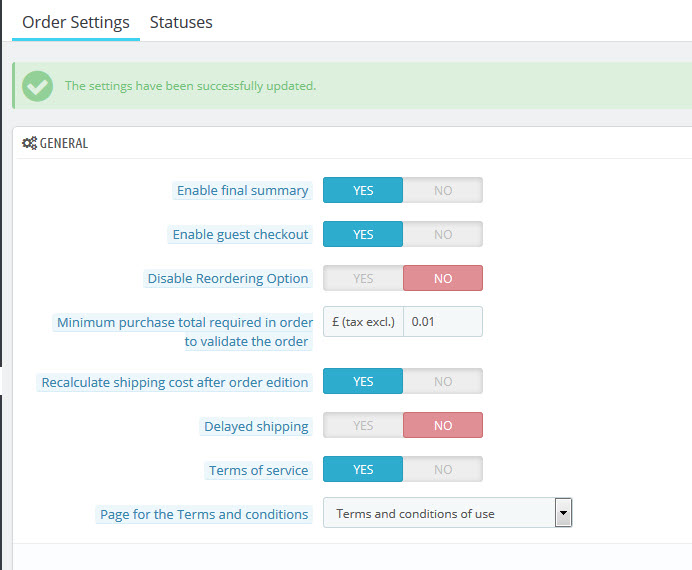
Task: Click the Page for the Terms and conditions label
Action: 204,514
